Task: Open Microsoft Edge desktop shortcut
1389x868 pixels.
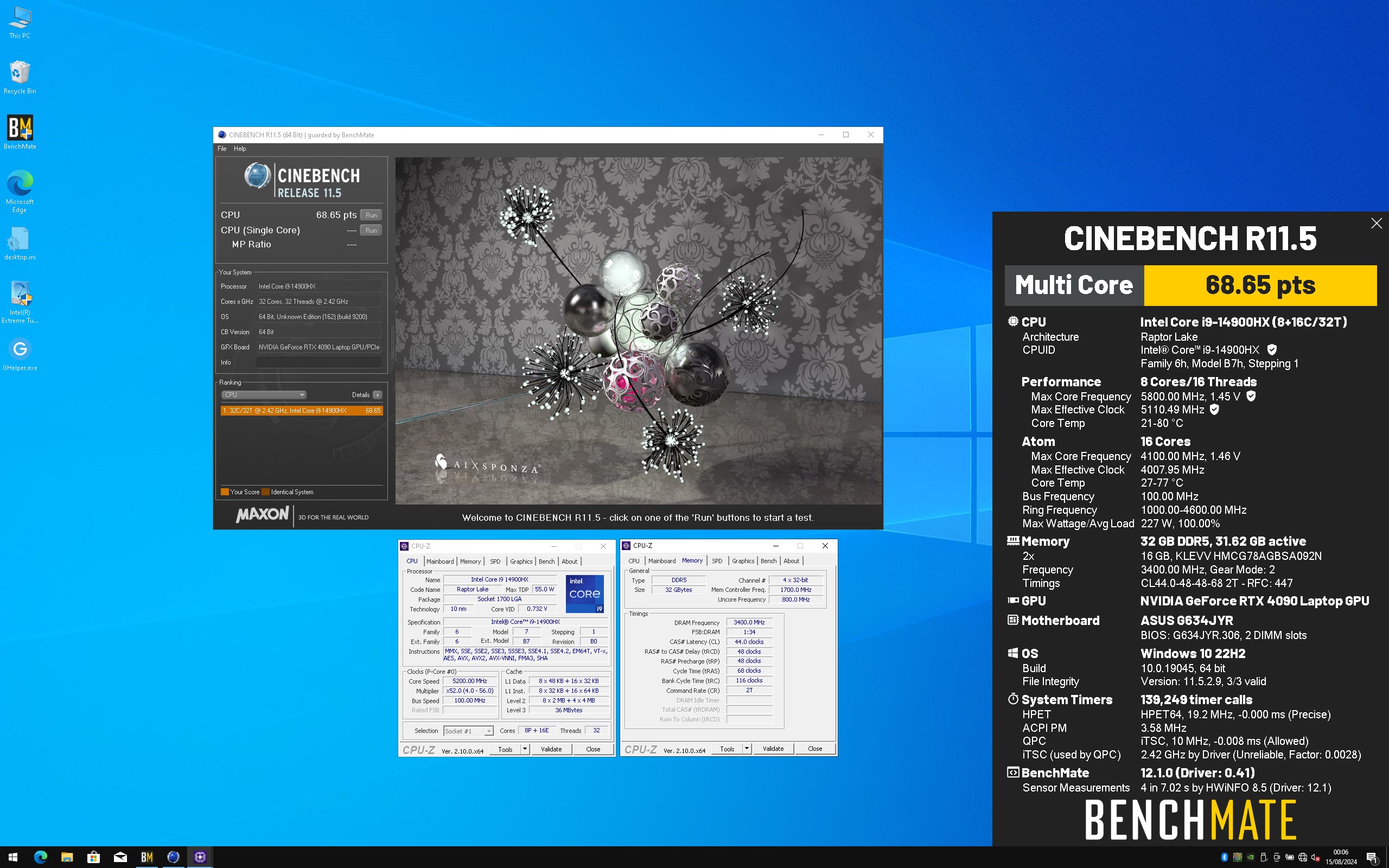Action: coord(20,192)
